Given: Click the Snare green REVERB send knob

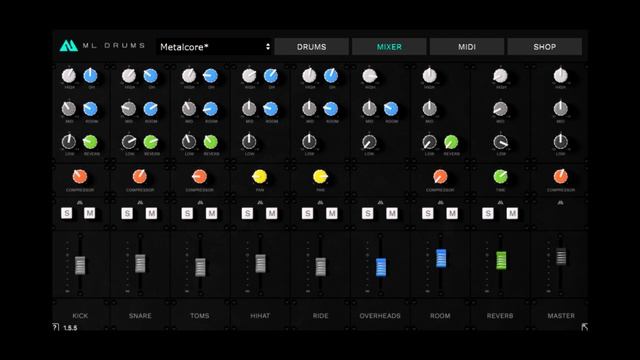Looking at the screenshot, I should 150,142.
